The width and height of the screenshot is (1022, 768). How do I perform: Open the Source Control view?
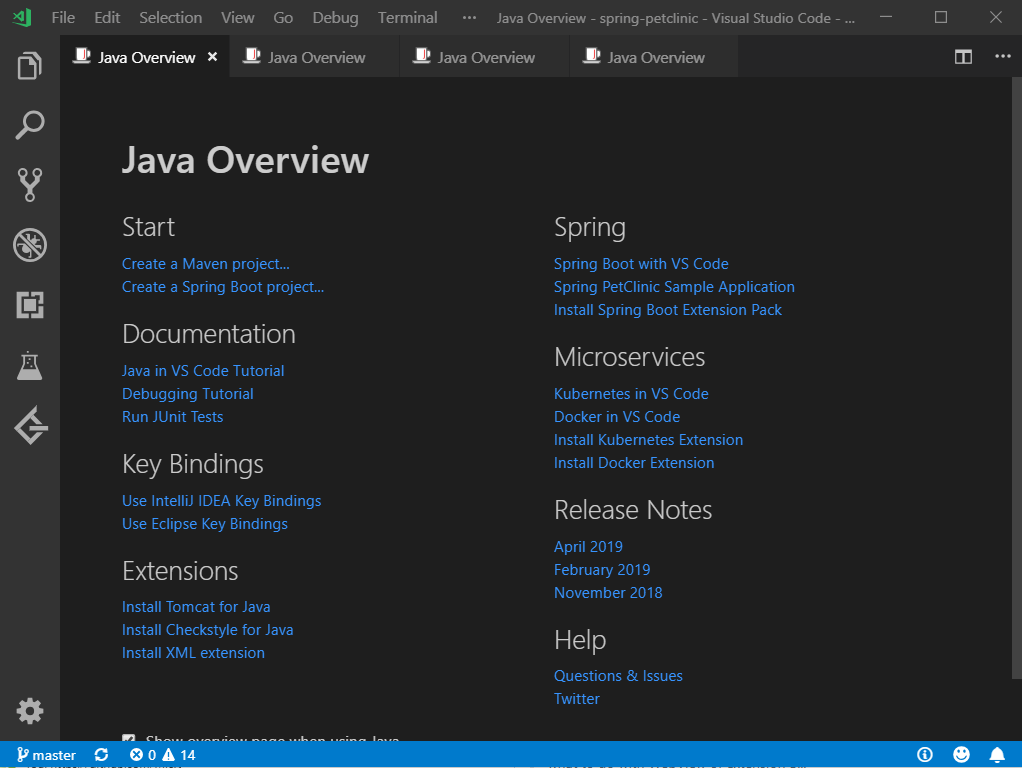(30, 185)
